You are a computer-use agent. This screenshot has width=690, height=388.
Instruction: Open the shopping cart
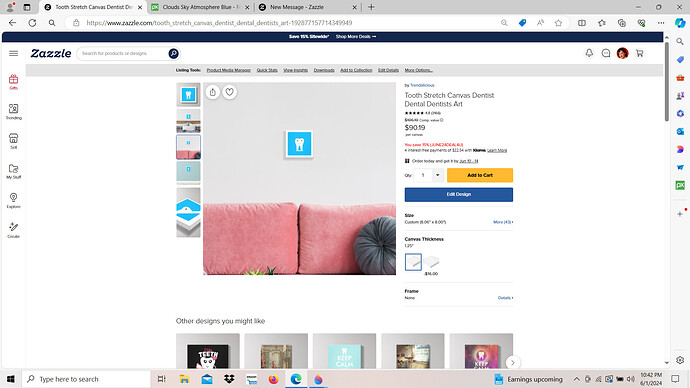click(639, 53)
